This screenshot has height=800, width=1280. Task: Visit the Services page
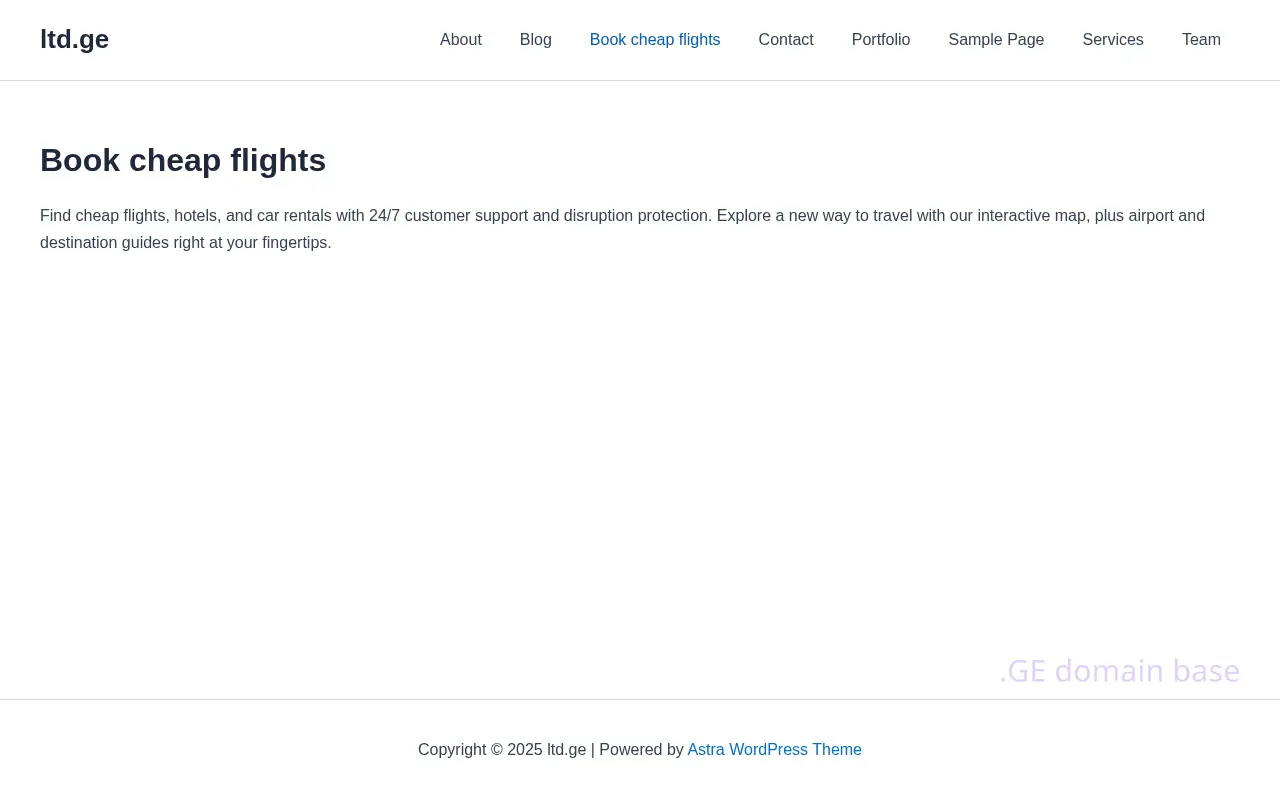pyautogui.click(x=1113, y=40)
